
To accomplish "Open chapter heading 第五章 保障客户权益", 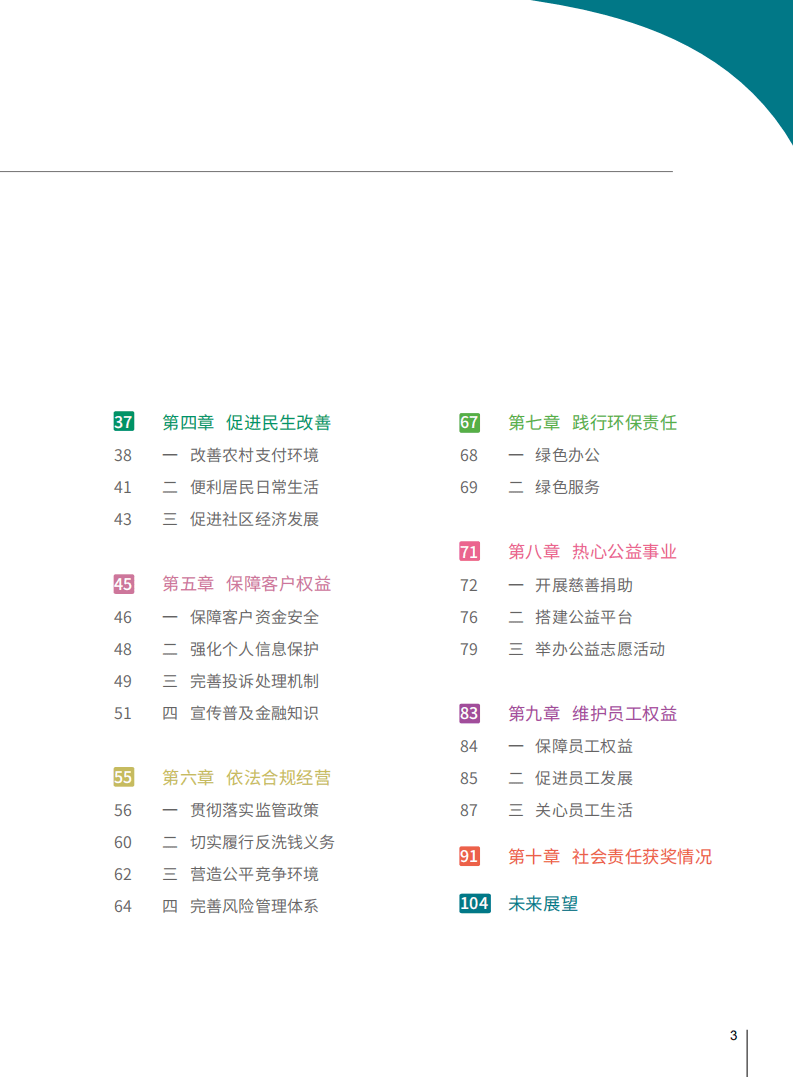I will pyautogui.click(x=246, y=584).
